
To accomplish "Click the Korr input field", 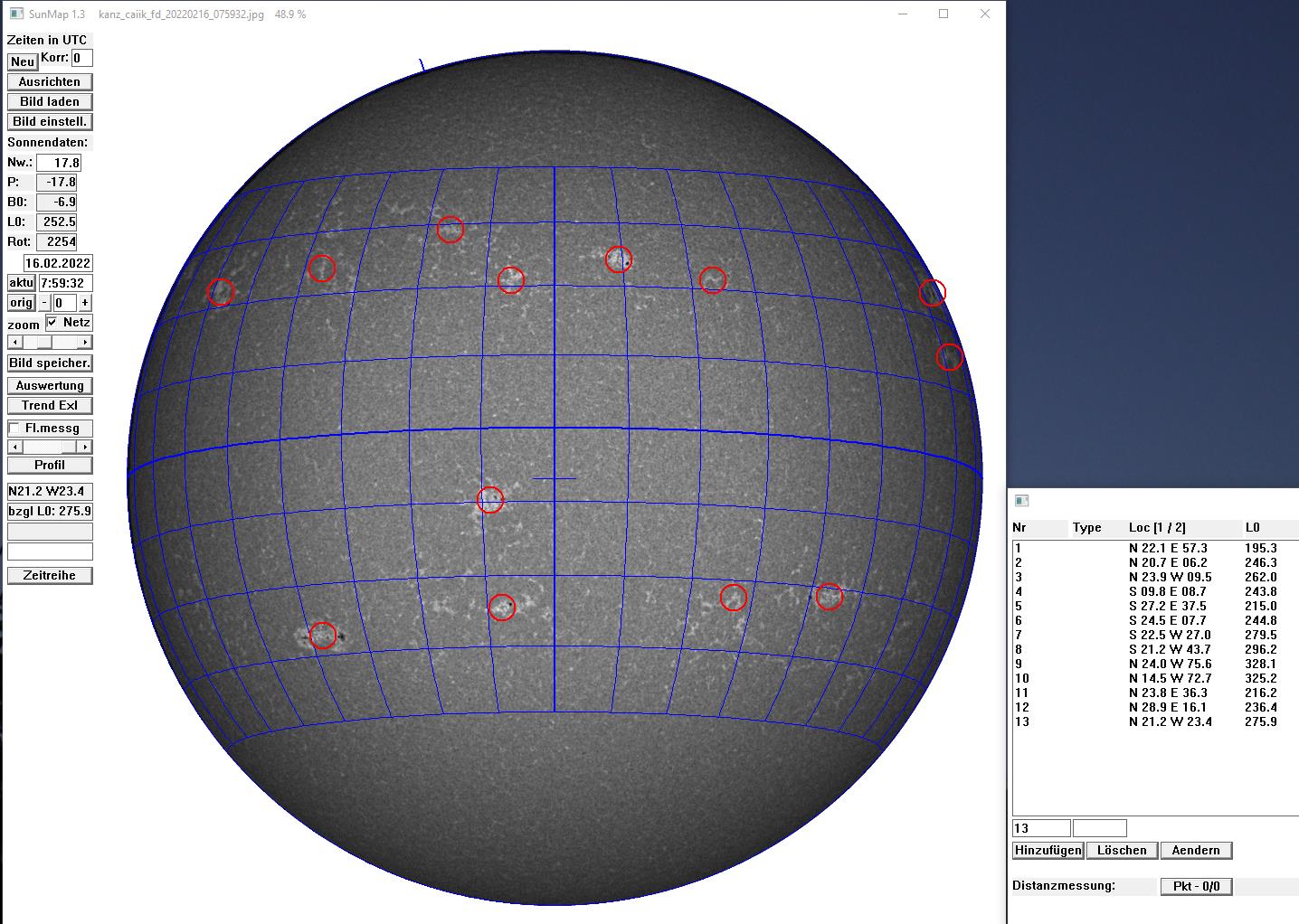I will tap(81, 58).
